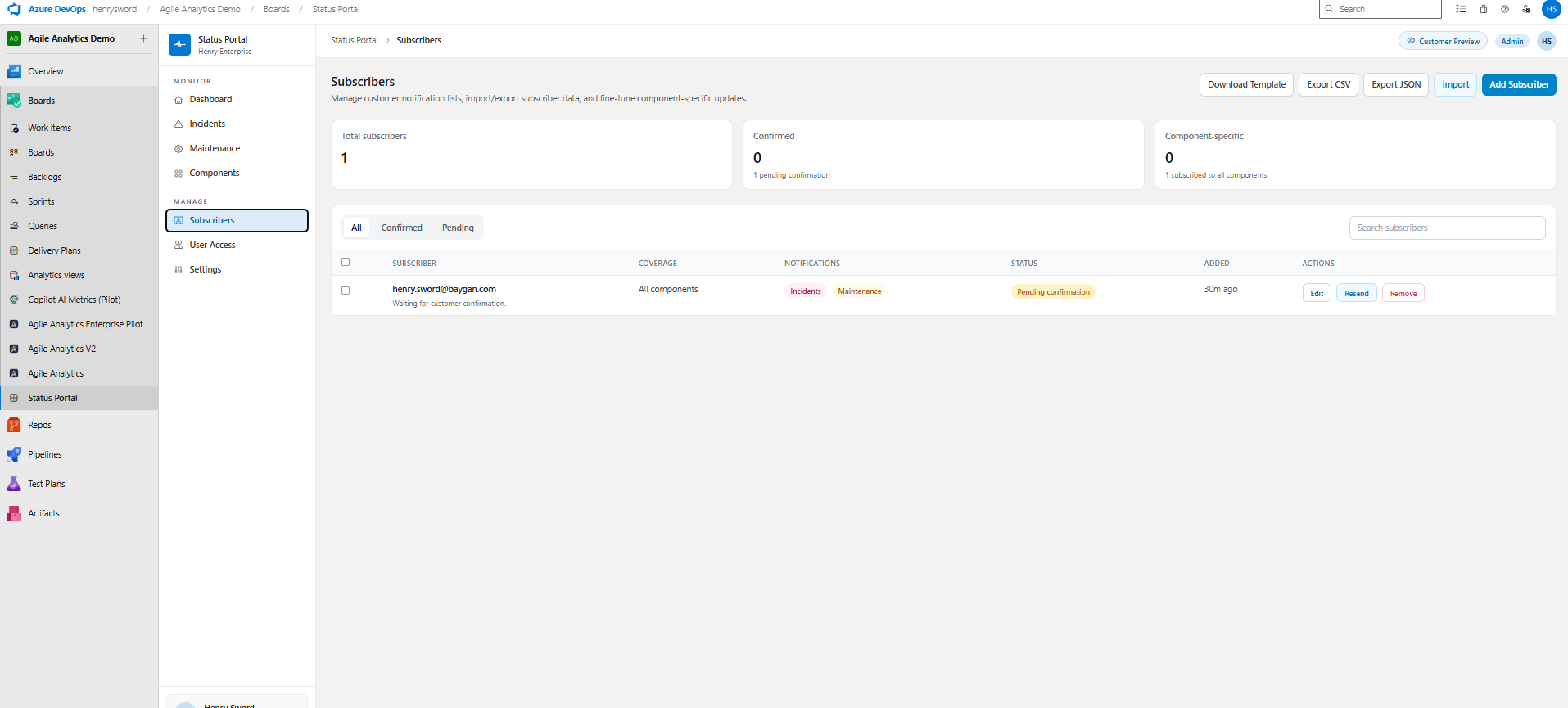
Task: Open Test Plans hub in the sidebar
Action: (x=79, y=484)
